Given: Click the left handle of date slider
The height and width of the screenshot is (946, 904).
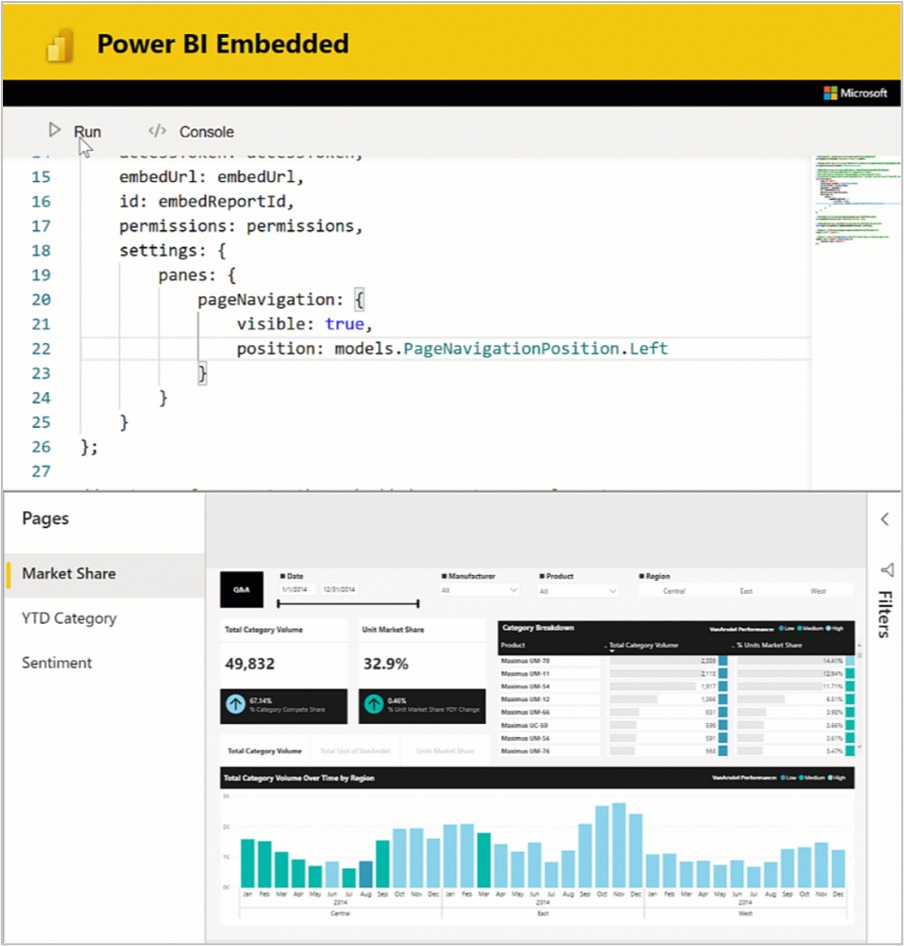Looking at the screenshot, I should 278,603.
